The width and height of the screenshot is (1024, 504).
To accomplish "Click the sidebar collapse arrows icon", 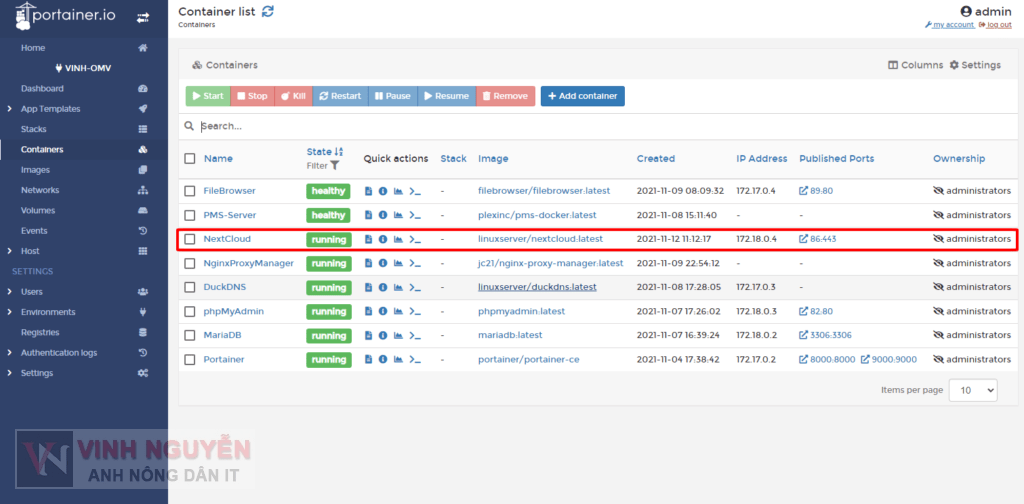I will coord(143,18).
